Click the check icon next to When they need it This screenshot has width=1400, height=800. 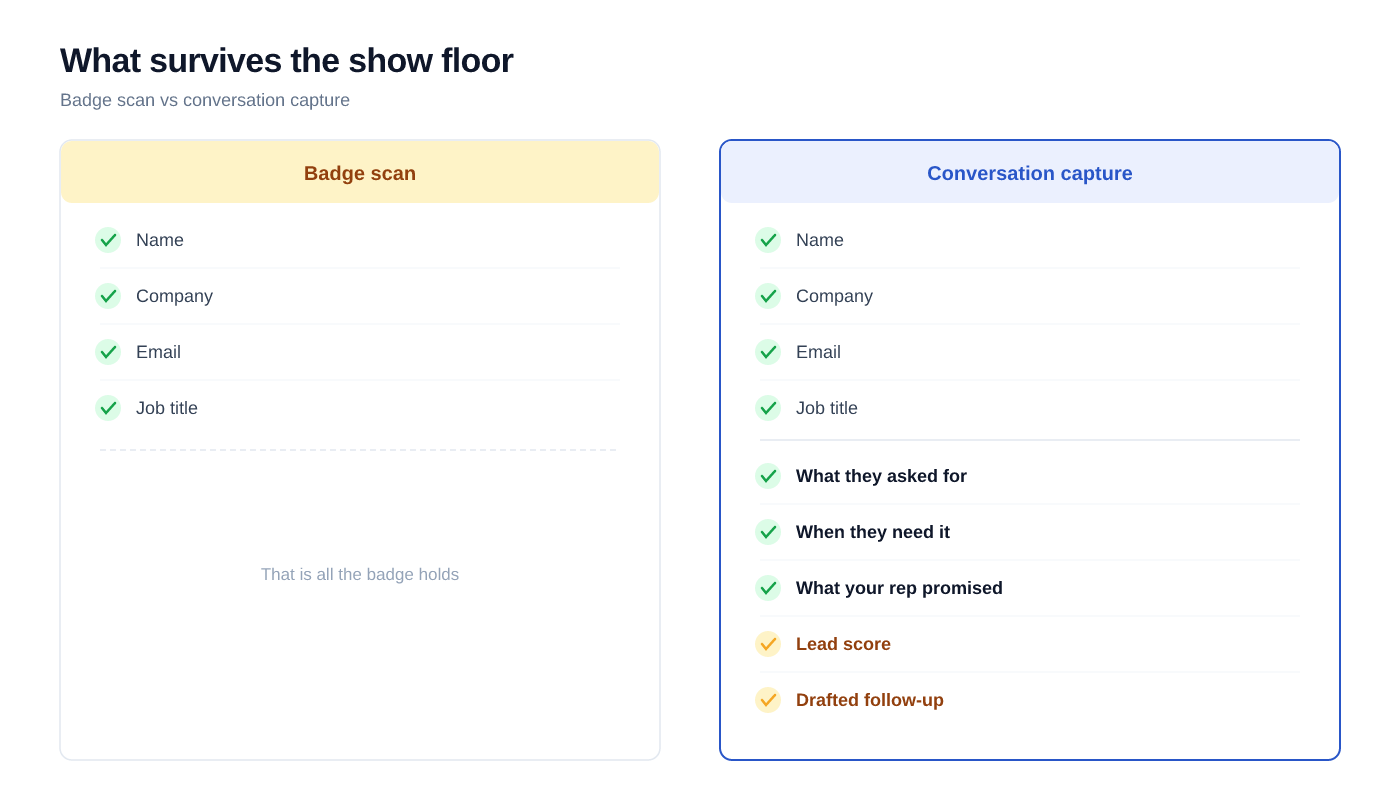coord(768,532)
